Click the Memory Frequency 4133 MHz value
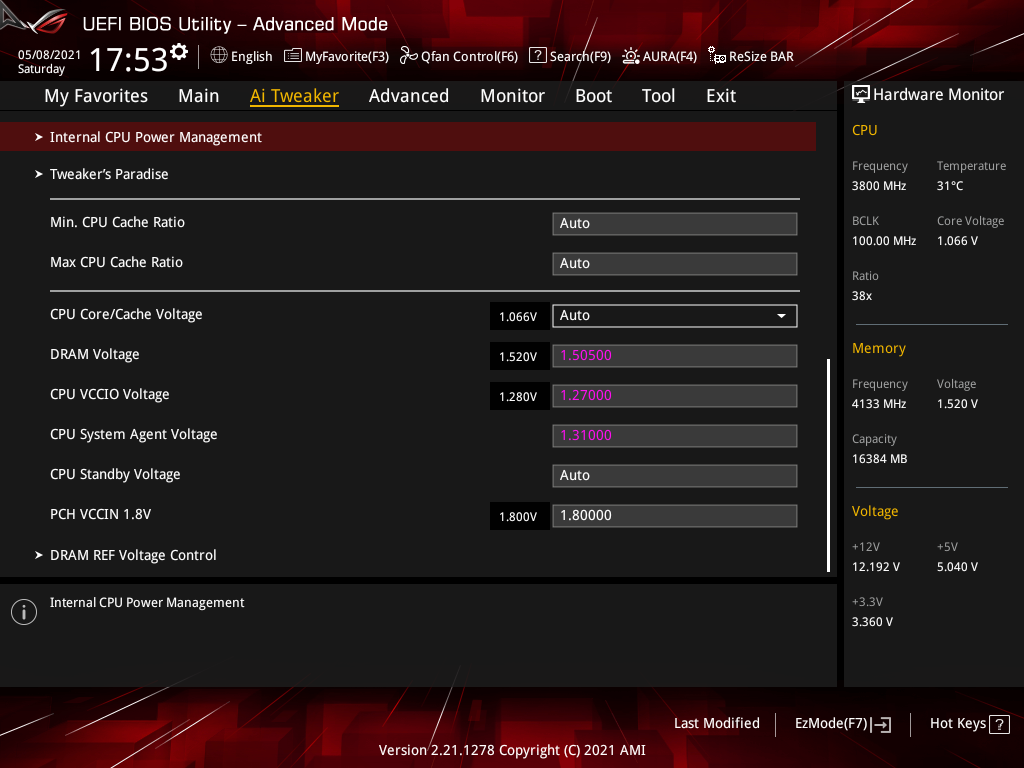Viewport: 1024px width, 768px height. click(879, 404)
